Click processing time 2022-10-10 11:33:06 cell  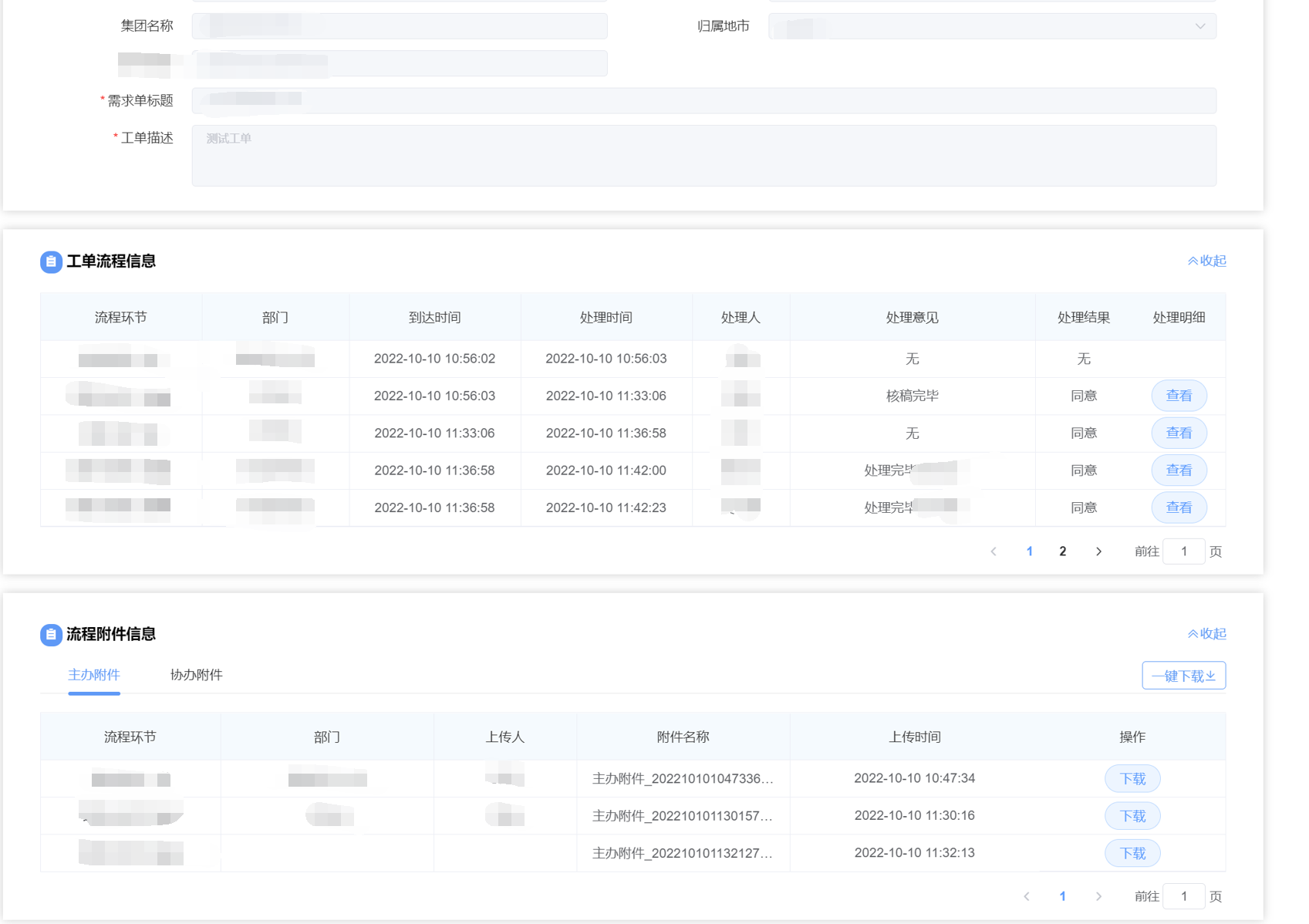[x=606, y=396]
